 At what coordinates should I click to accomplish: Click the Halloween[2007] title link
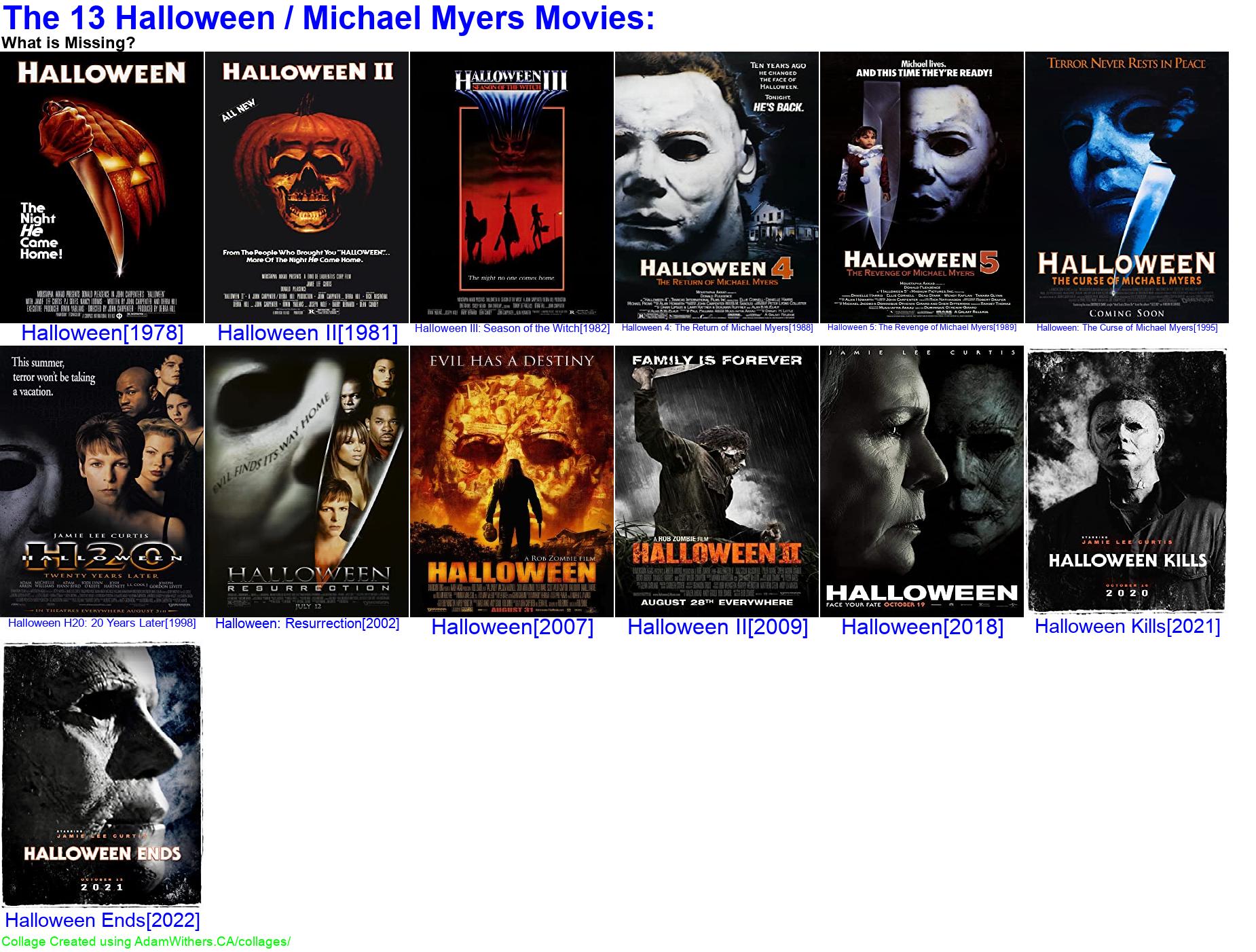tap(513, 627)
